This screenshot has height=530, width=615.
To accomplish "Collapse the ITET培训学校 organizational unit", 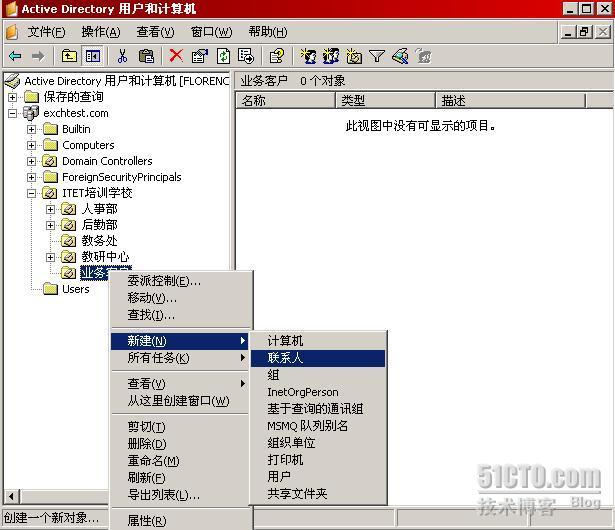I will 32,193.
